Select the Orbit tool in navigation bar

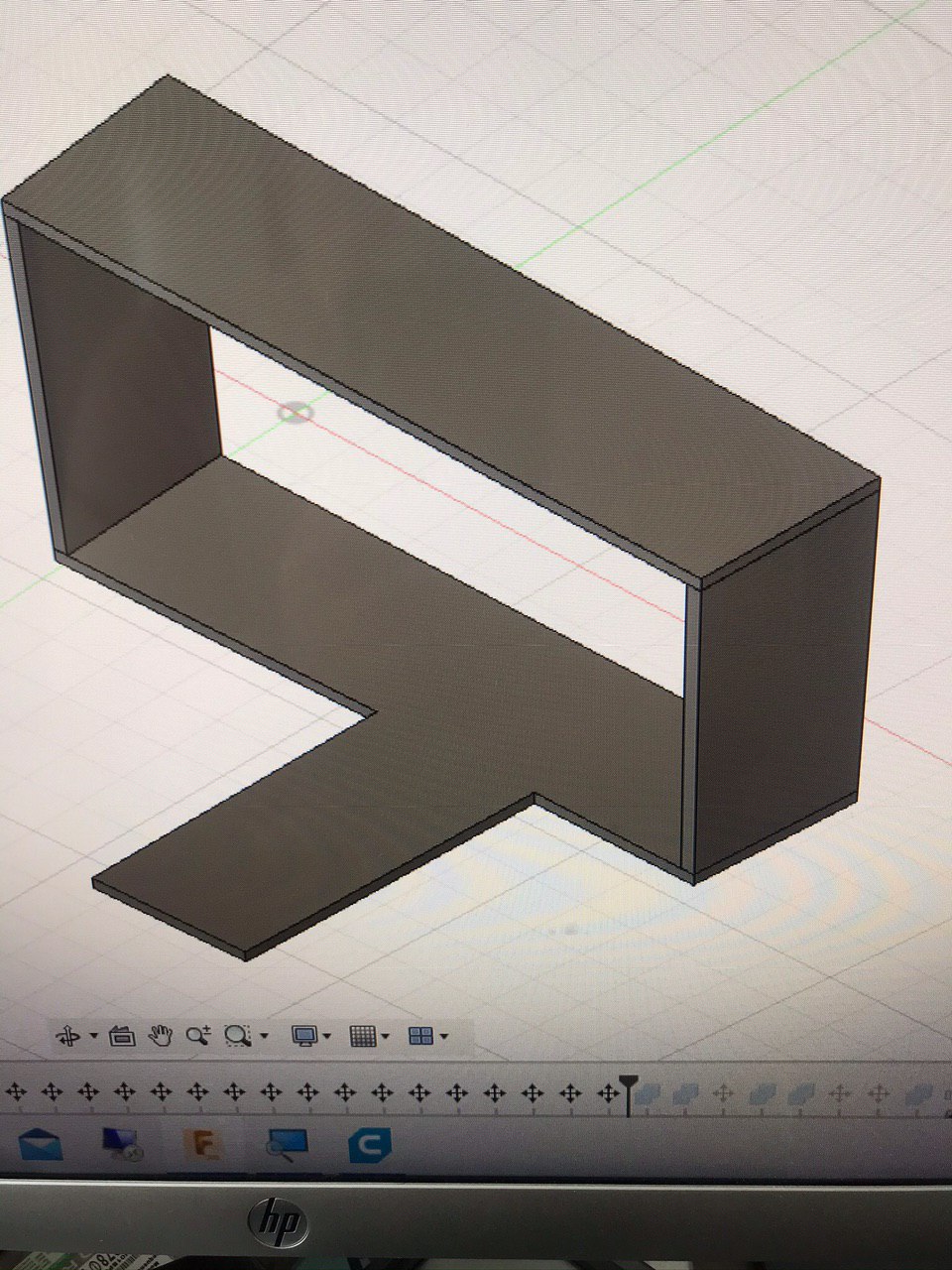tap(70, 1037)
